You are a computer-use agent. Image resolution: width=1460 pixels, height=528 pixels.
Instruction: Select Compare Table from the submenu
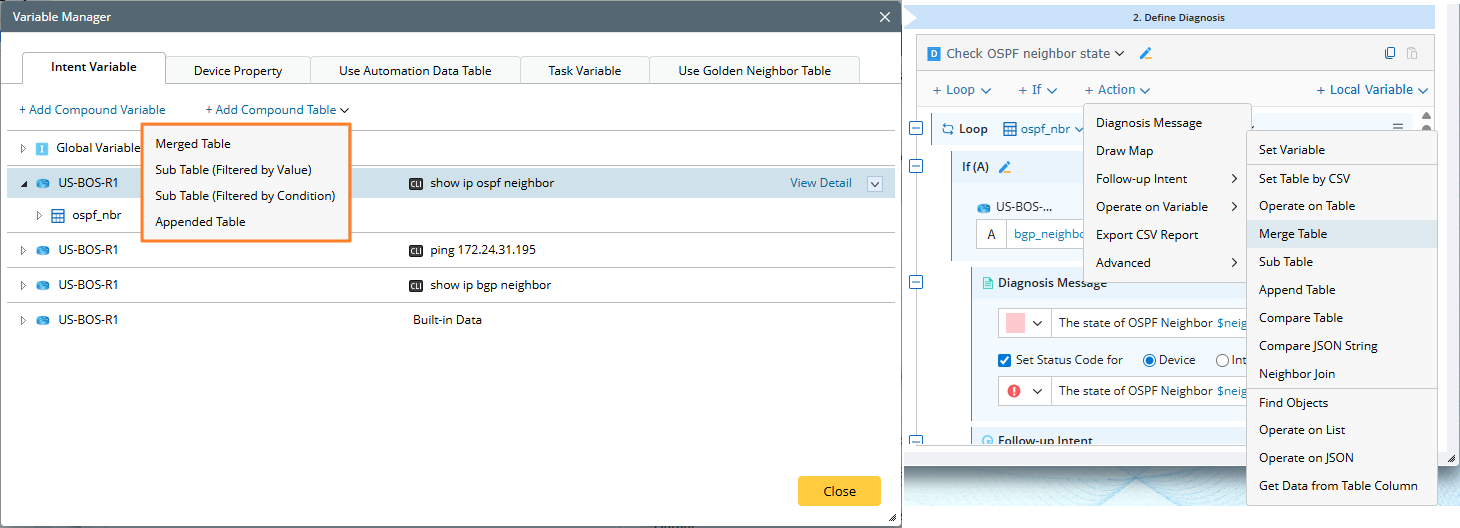point(1300,318)
